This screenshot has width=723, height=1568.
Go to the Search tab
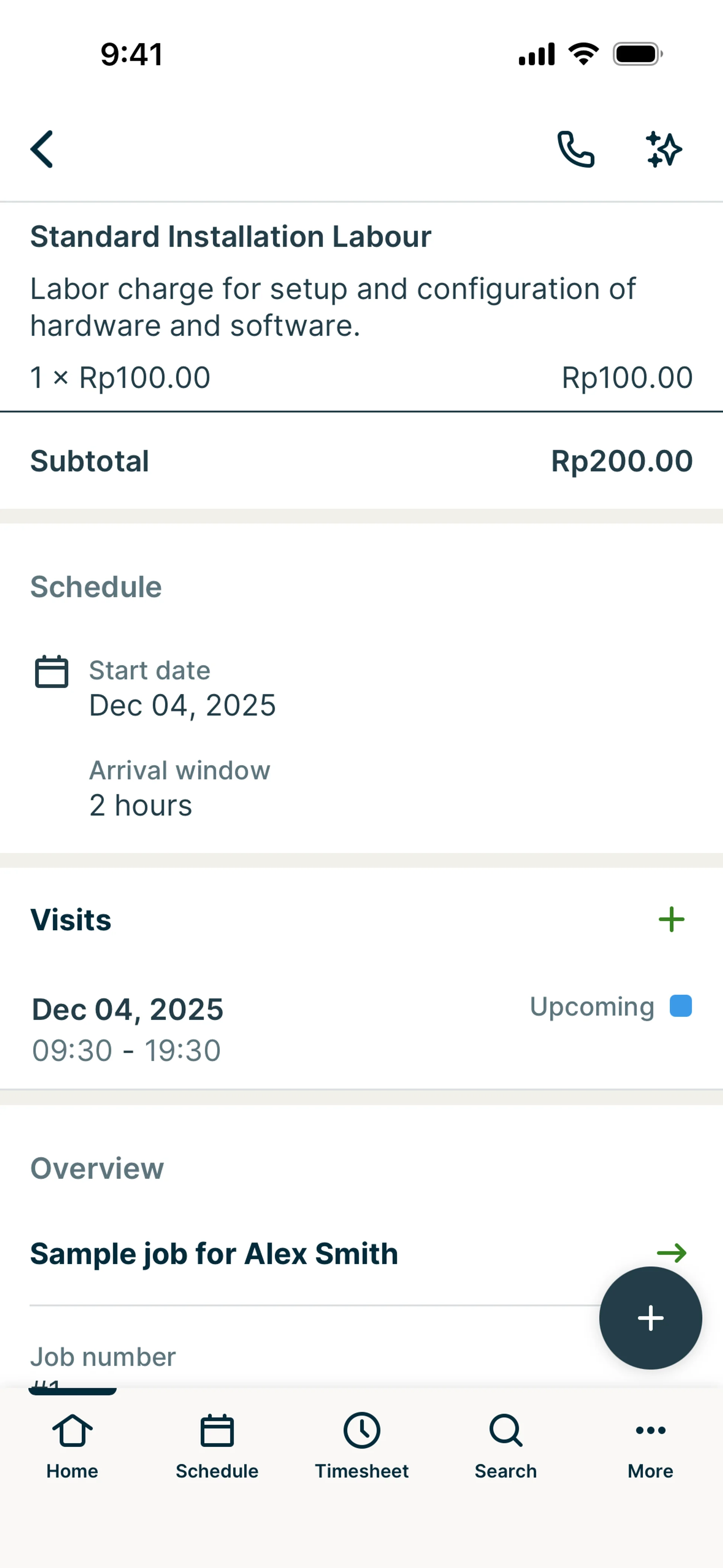tap(506, 1446)
